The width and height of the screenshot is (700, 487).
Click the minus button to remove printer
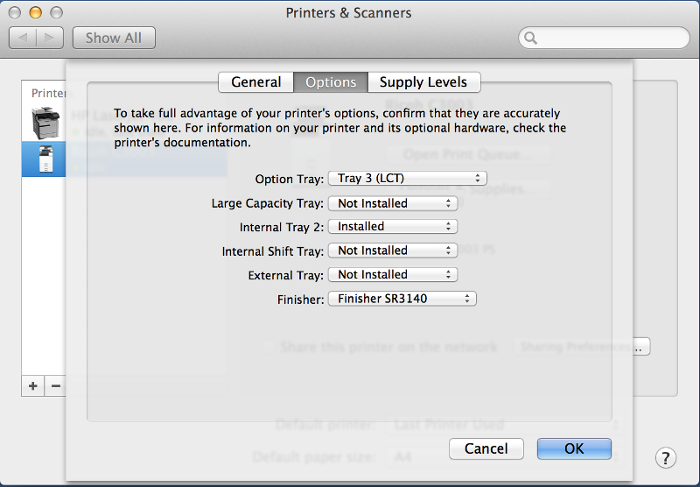(x=56, y=386)
